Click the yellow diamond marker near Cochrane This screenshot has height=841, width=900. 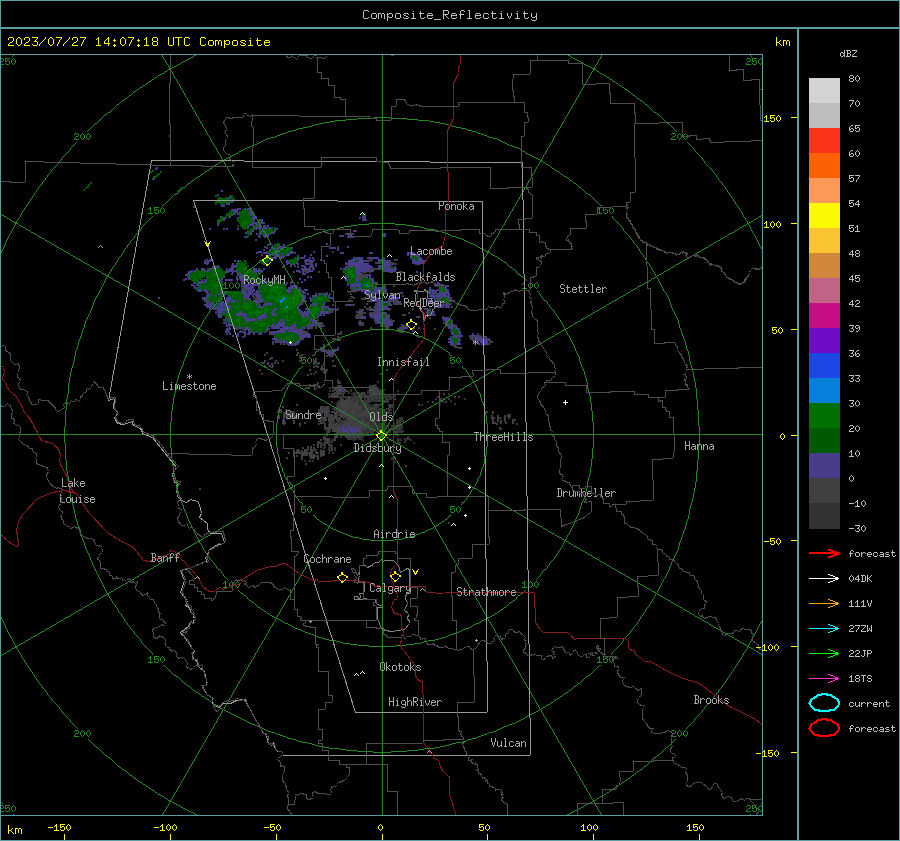coord(342,577)
